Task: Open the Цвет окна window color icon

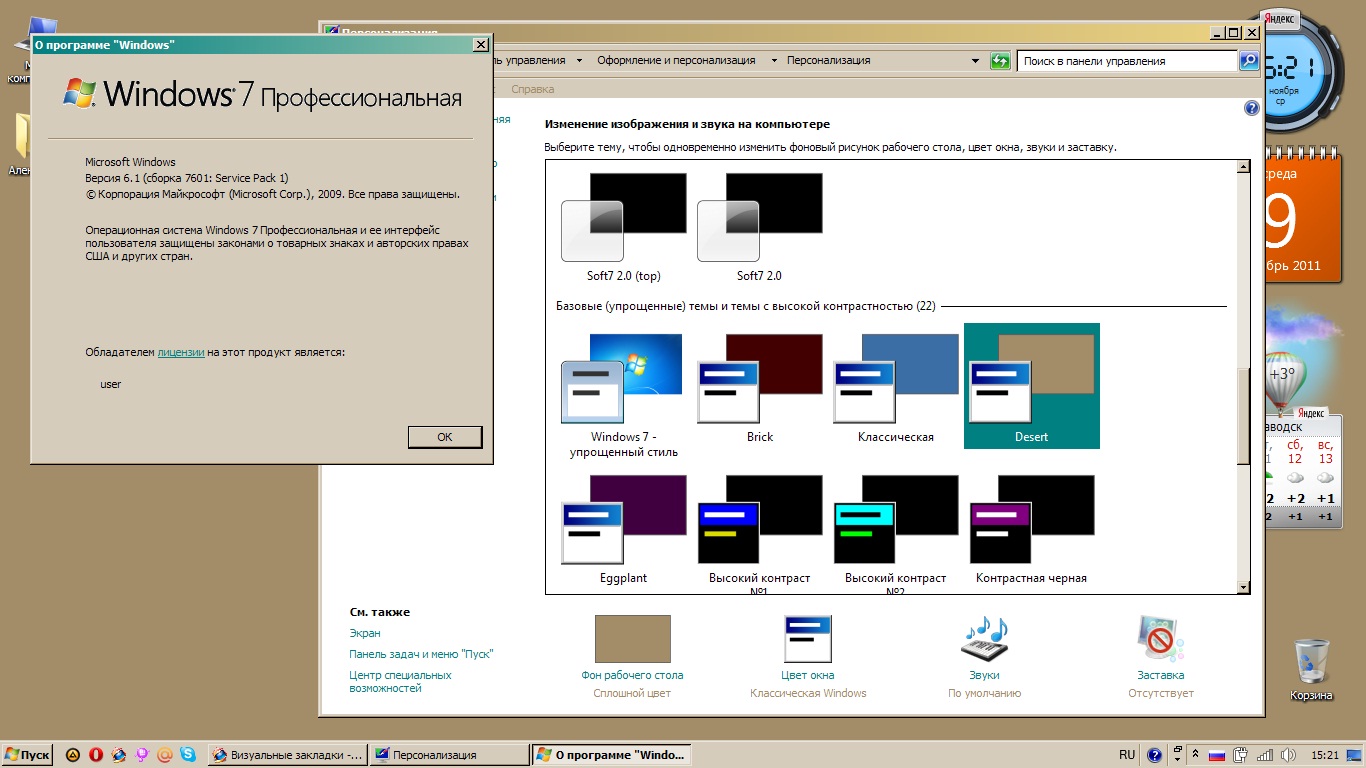Action: 808,640
